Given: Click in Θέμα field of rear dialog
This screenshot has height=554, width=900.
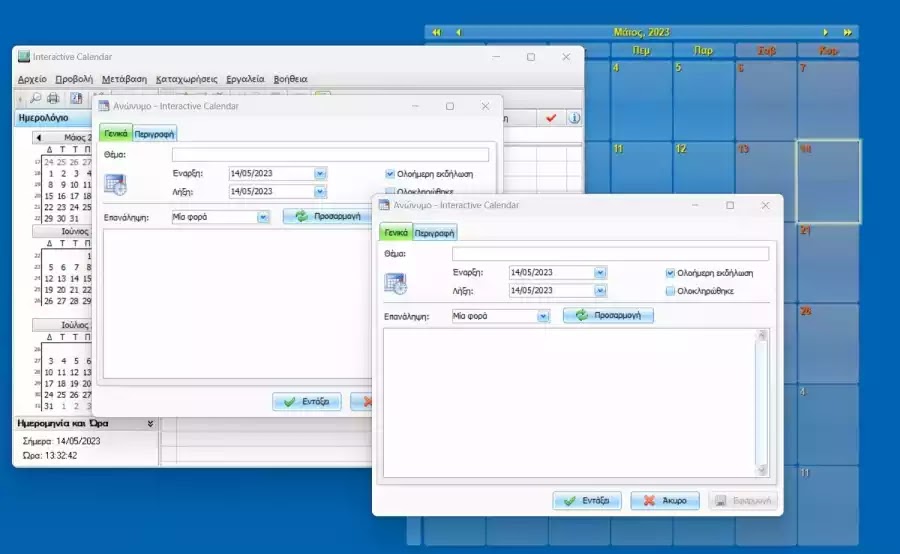Looking at the screenshot, I should click(x=330, y=154).
